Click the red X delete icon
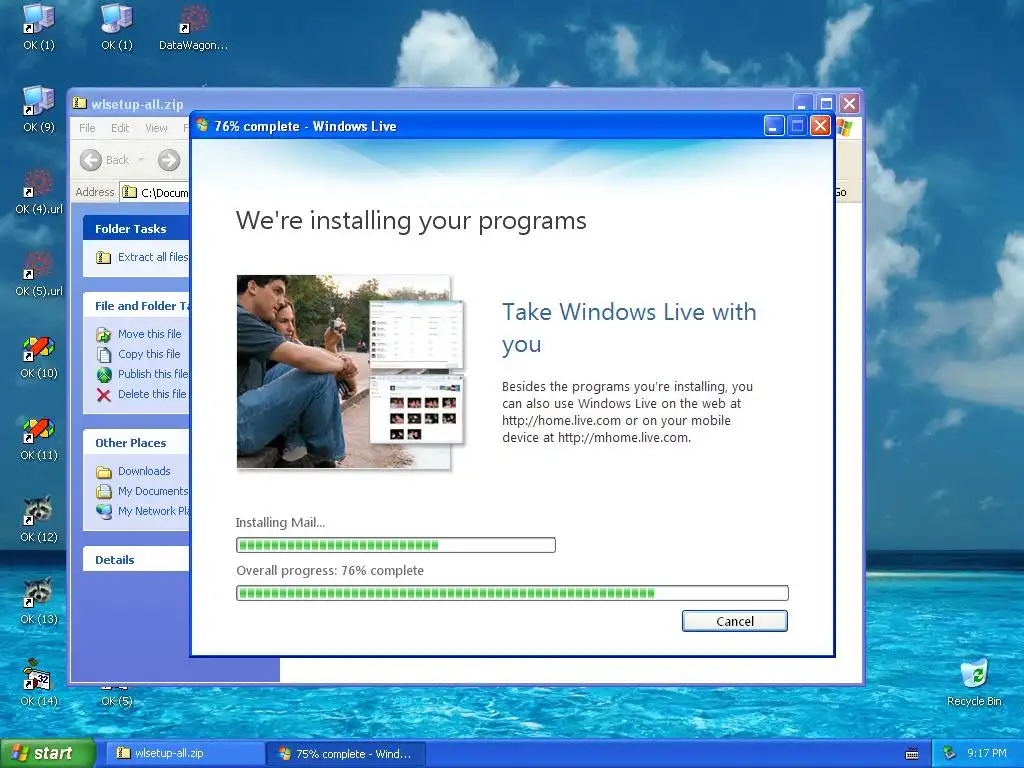Screen dimensions: 1024x768 pos(104,394)
